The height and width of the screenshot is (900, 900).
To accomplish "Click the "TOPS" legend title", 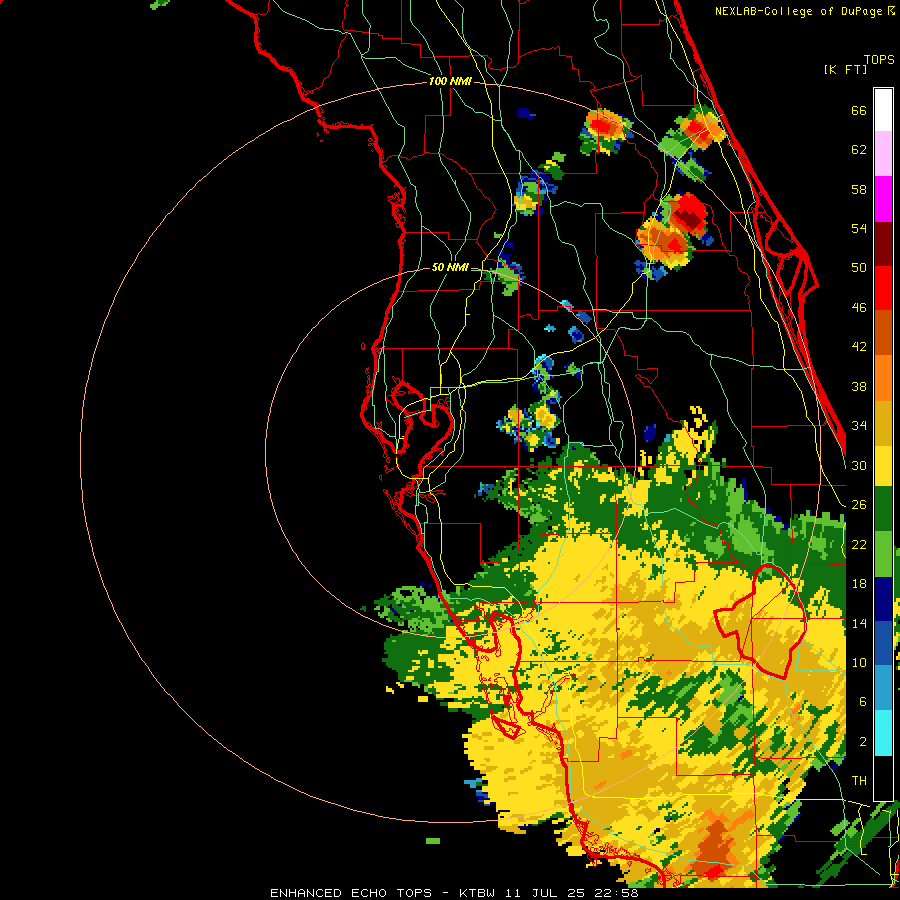I will point(879,59).
